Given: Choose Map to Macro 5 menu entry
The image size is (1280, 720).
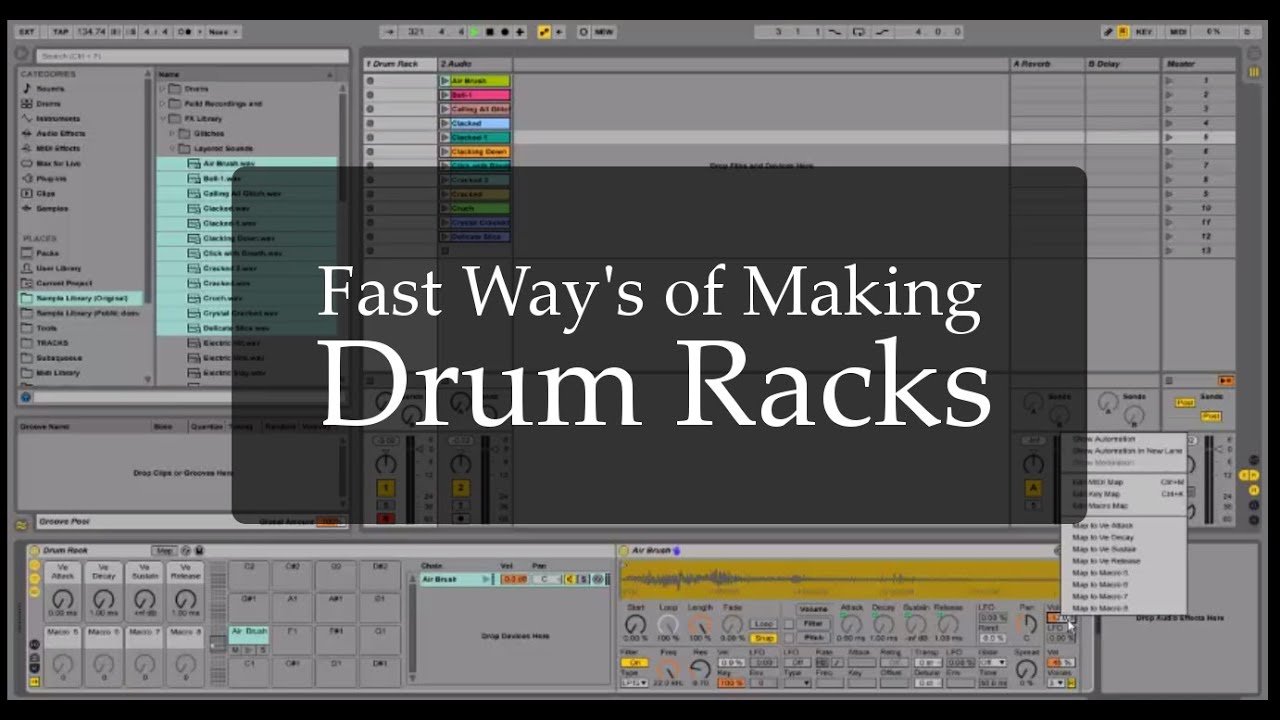Looking at the screenshot, I should 1100,573.
